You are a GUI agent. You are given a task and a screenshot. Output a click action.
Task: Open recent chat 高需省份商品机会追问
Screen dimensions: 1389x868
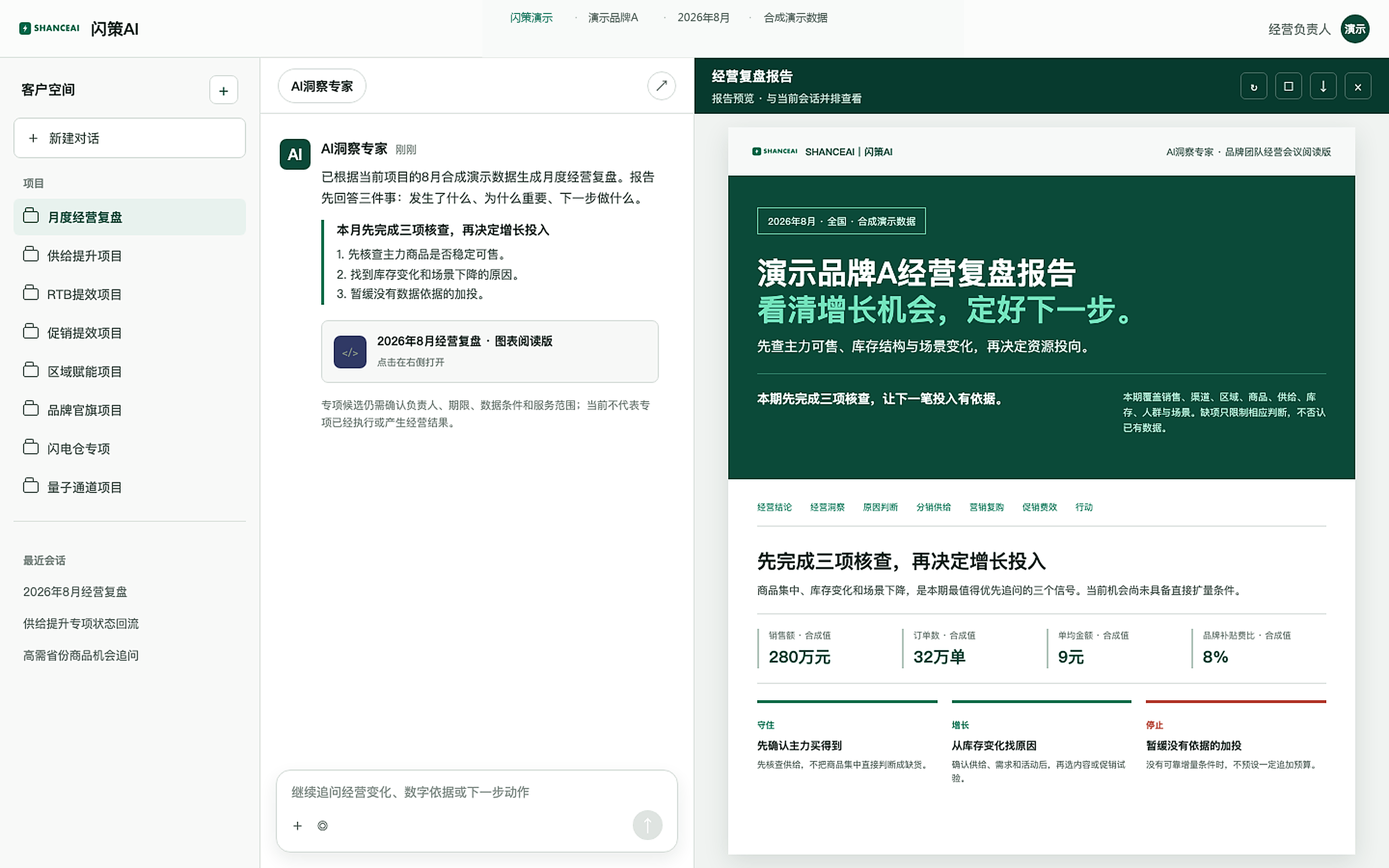click(x=81, y=655)
